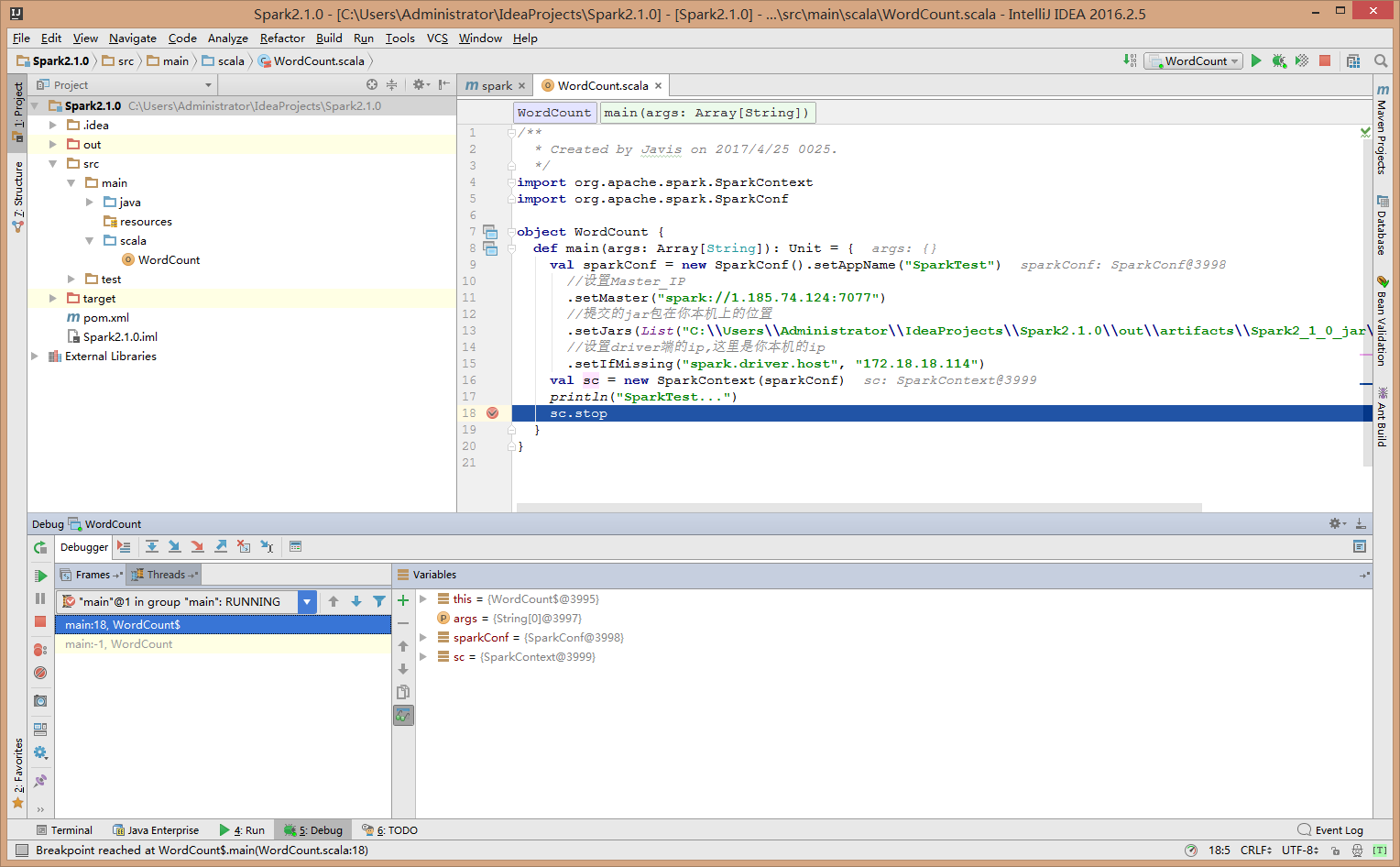Click the UTF-8 encoding selector in status bar
1400x867 pixels.
point(1299,851)
